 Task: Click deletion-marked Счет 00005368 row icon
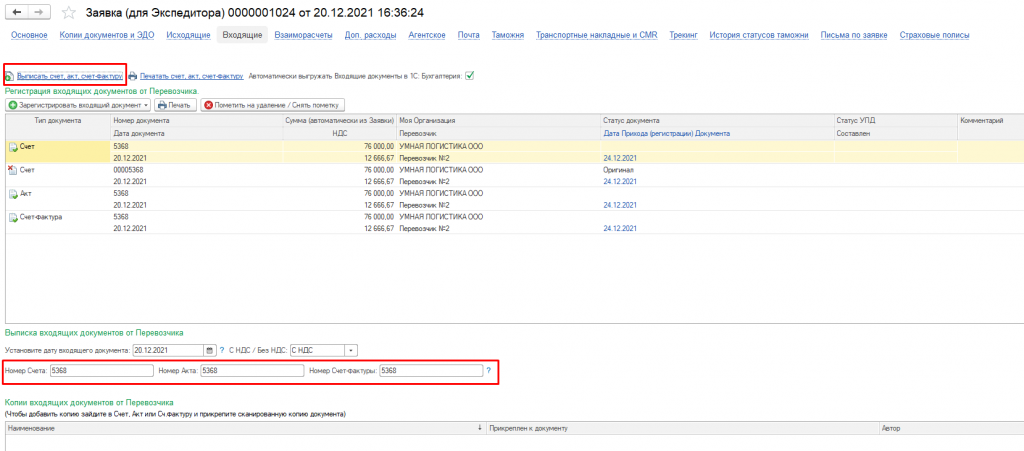tap(13, 171)
